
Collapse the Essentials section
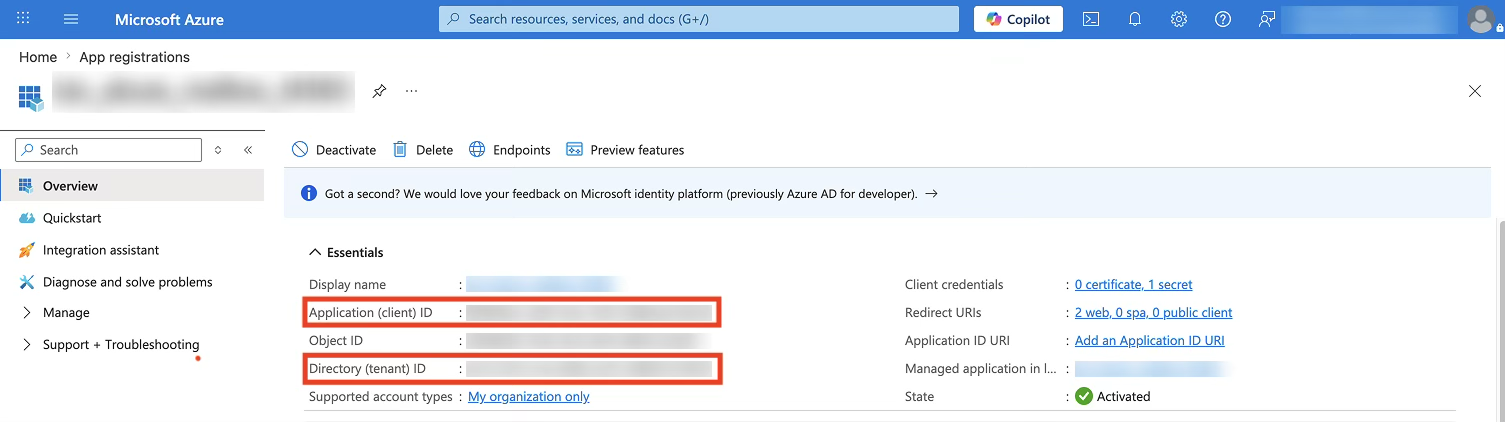point(346,253)
